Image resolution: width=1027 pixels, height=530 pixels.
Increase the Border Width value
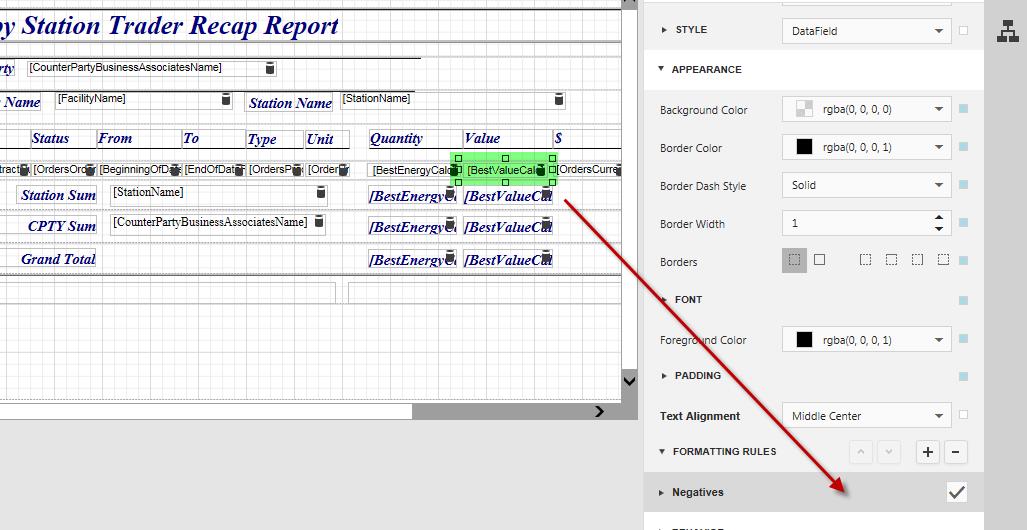tap(938, 218)
